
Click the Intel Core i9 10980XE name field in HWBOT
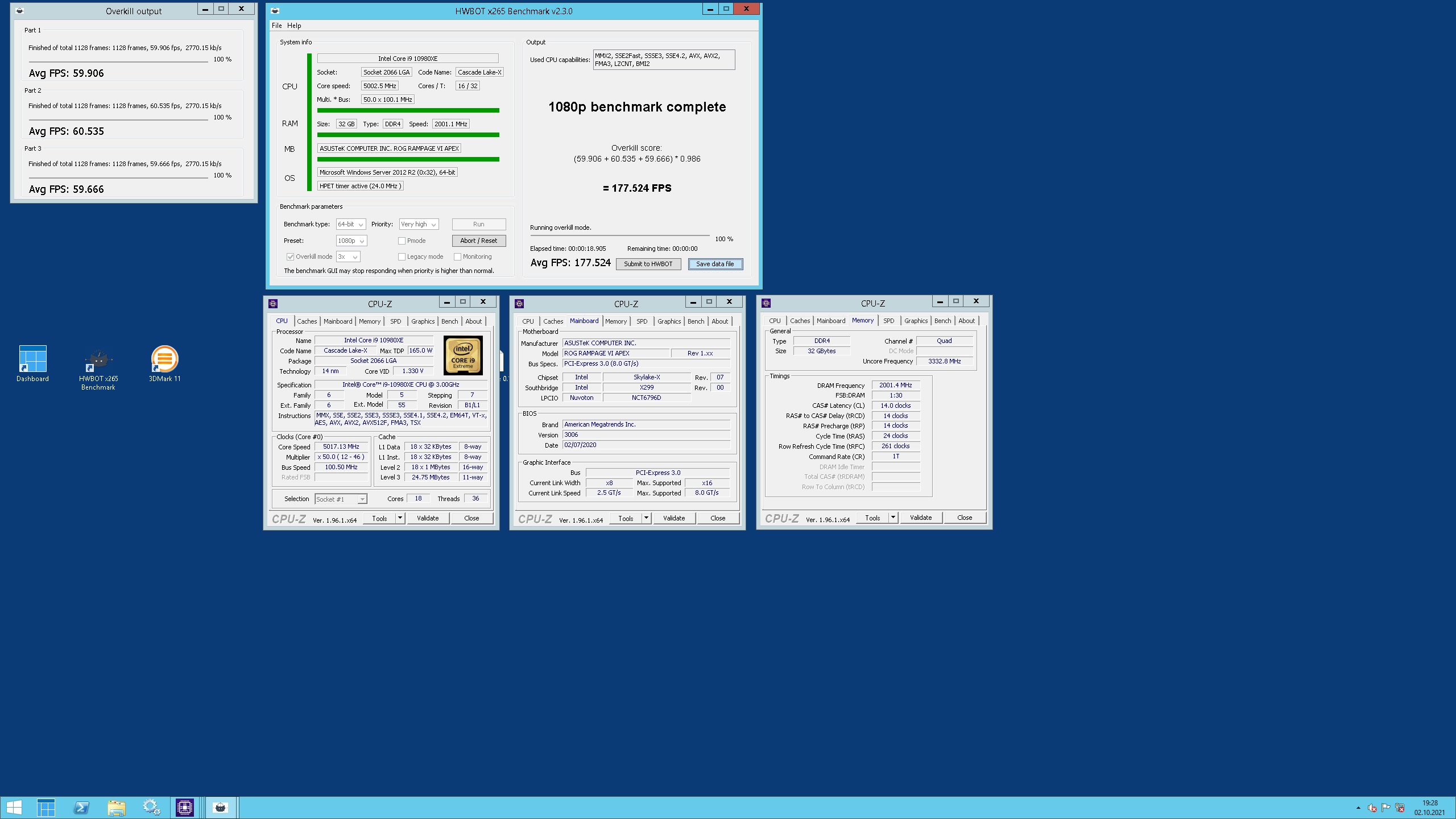coord(408,59)
